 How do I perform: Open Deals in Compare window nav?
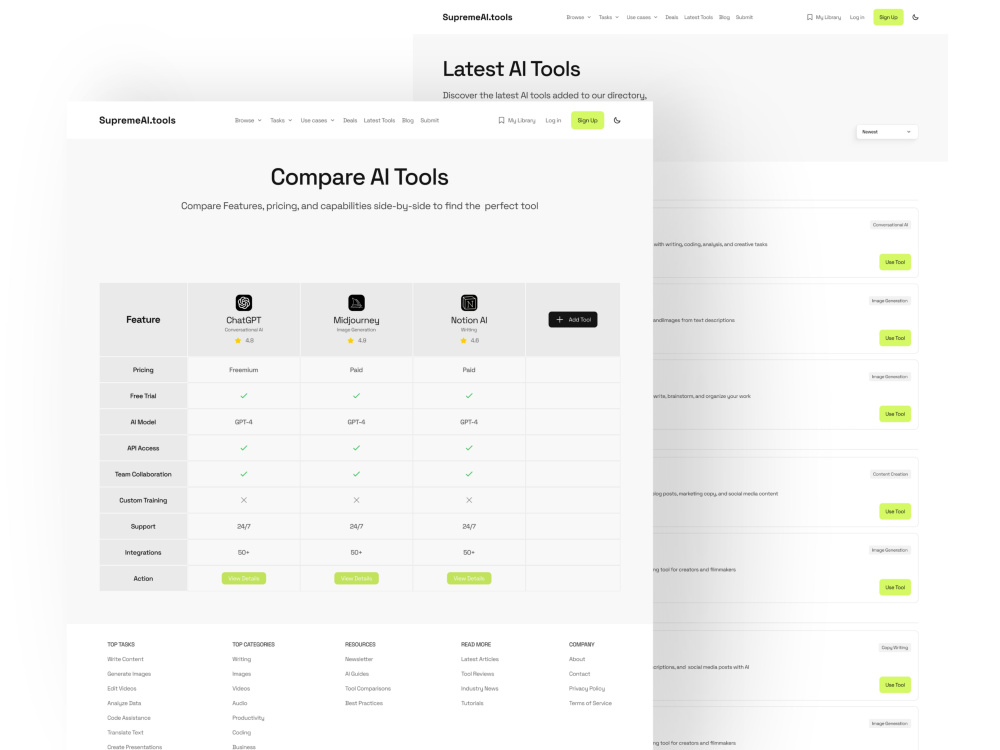pyautogui.click(x=350, y=121)
